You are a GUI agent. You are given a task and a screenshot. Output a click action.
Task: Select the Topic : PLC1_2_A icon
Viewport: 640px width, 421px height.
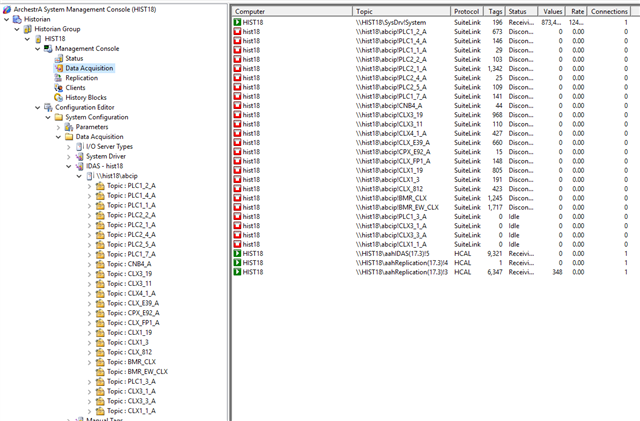100,186
